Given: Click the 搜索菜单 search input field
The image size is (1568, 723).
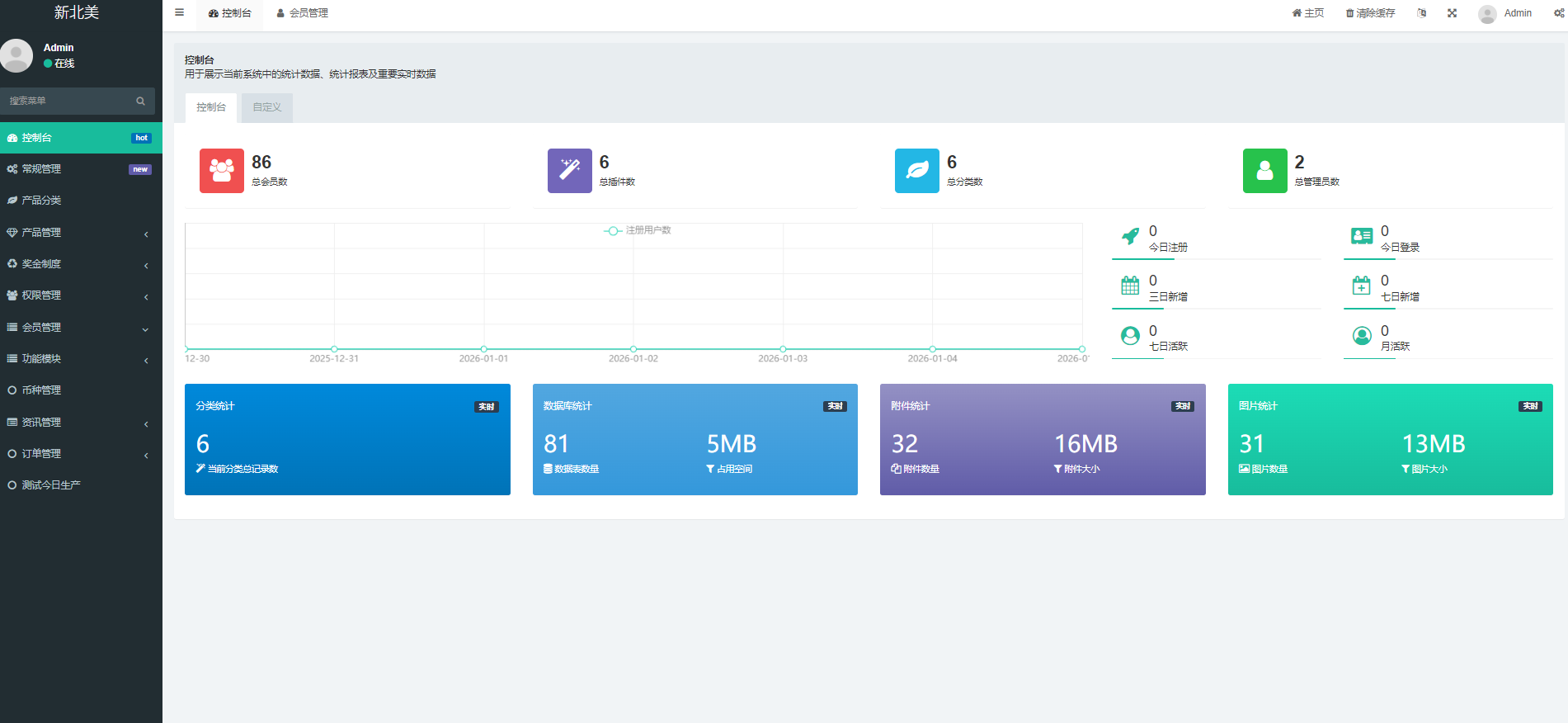Looking at the screenshot, I should tap(68, 101).
